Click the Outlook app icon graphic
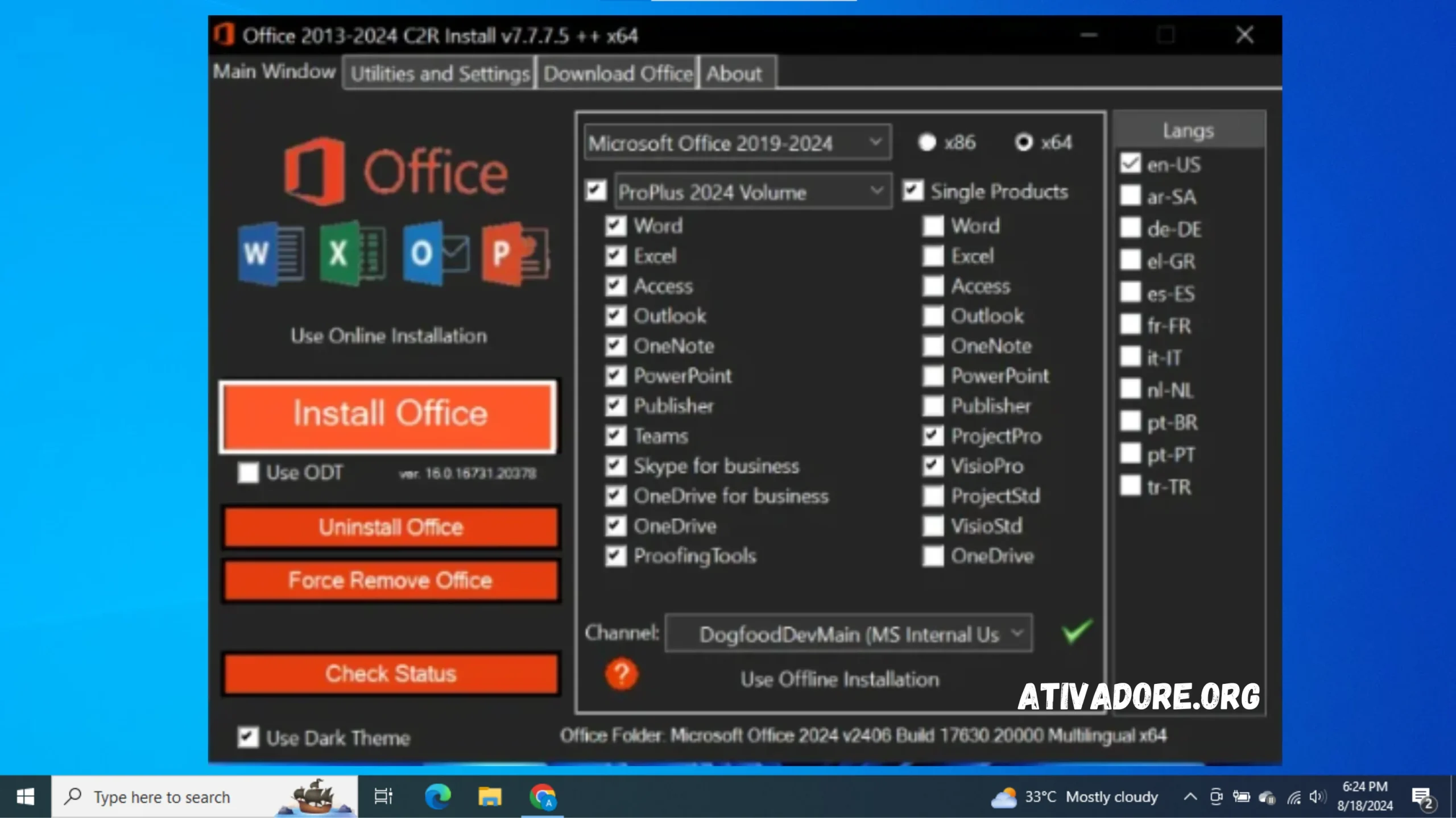This screenshot has width=1456, height=818. click(x=436, y=254)
